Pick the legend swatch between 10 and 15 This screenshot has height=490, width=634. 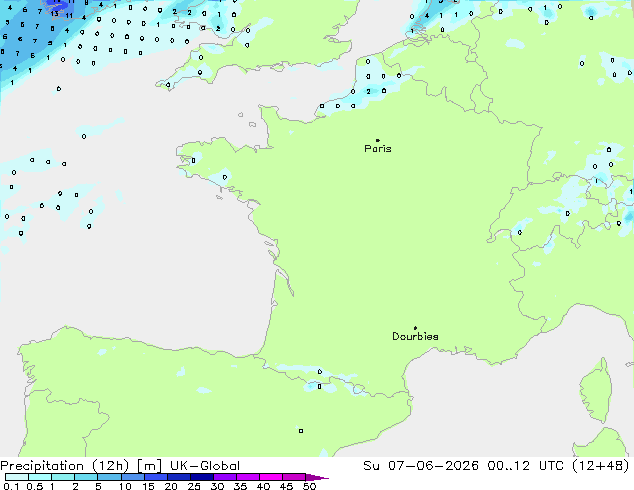click(x=132, y=477)
